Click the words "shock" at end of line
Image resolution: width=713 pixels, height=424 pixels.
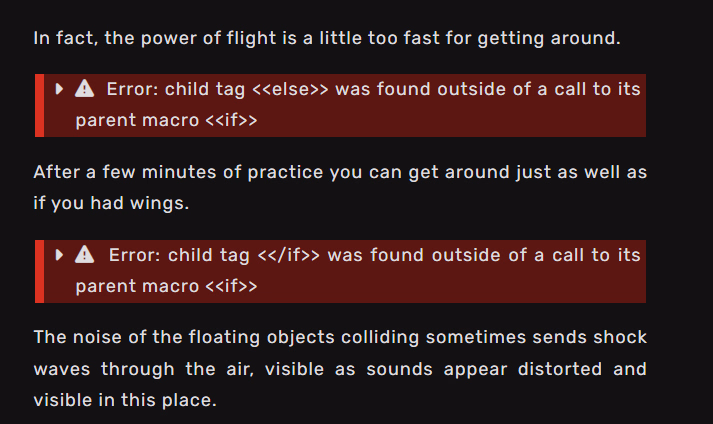click(621, 337)
